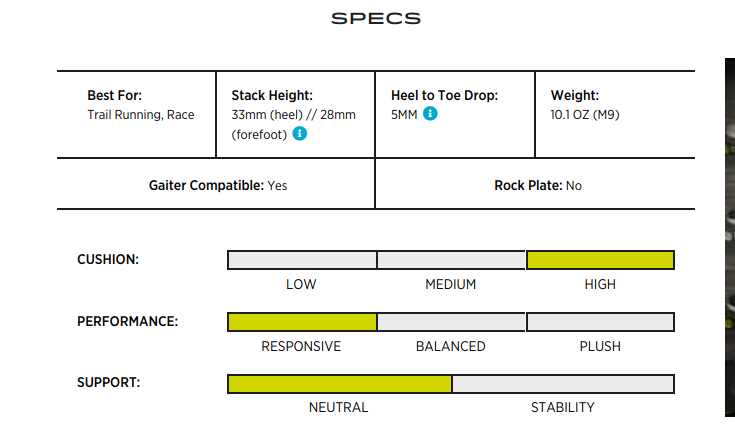Open the Heel to Toe Drop info icon

pos(431,114)
